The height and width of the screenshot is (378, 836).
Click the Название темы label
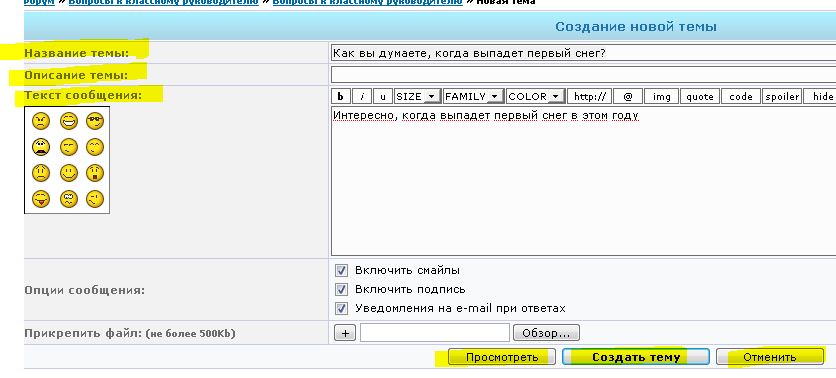[x=76, y=53]
